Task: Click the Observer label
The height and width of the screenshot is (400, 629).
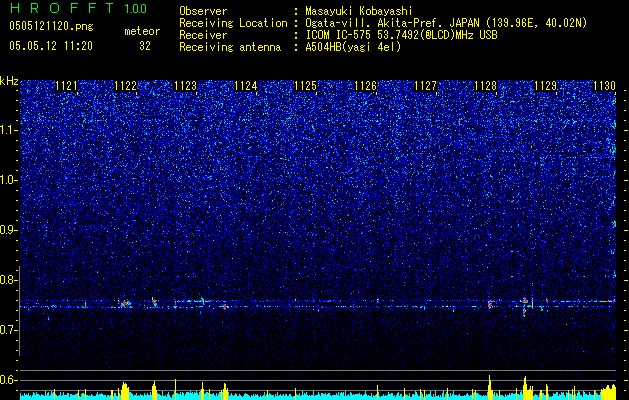Action: pyautogui.click(x=203, y=12)
